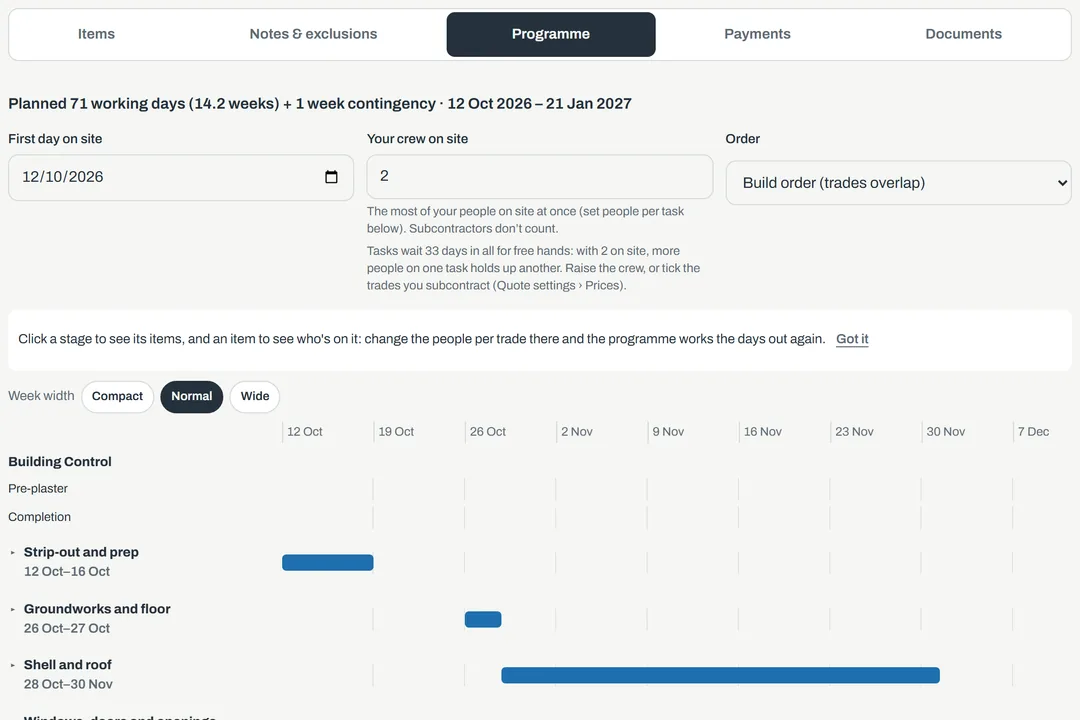Set week width to Compact

[x=117, y=396]
